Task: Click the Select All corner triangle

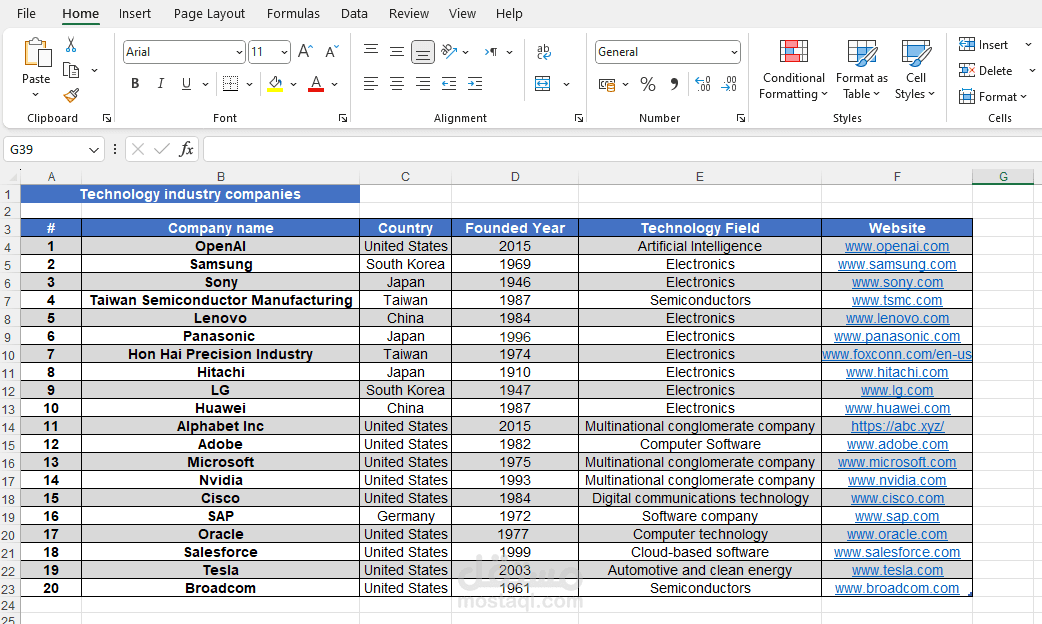Action: pyautogui.click(x=12, y=177)
